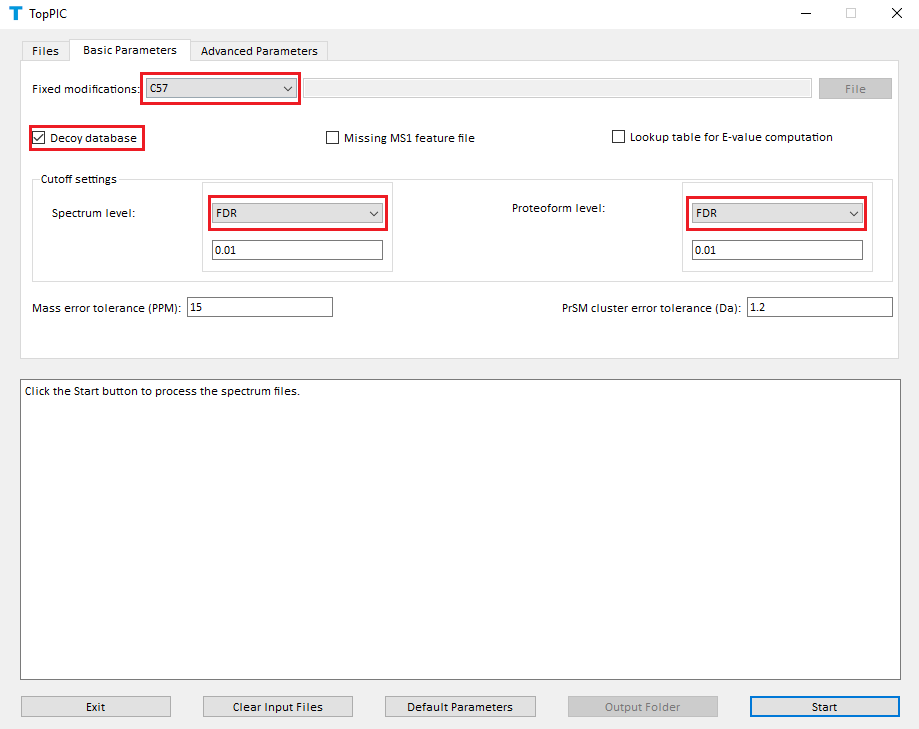
Task: Enable Missing MS1 feature file checkbox
Action: (x=332, y=138)
